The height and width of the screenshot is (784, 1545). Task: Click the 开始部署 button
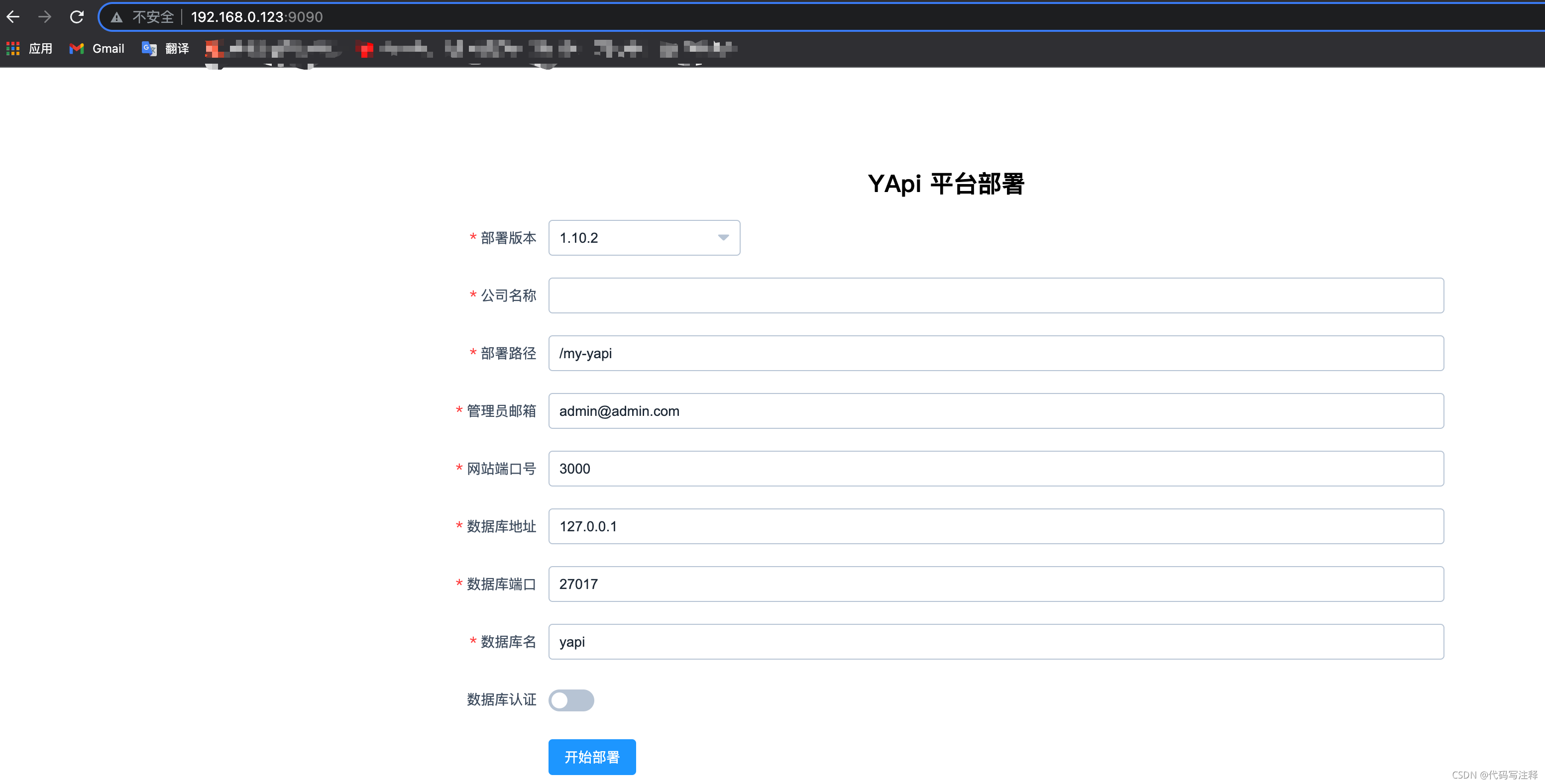[592, 757]
